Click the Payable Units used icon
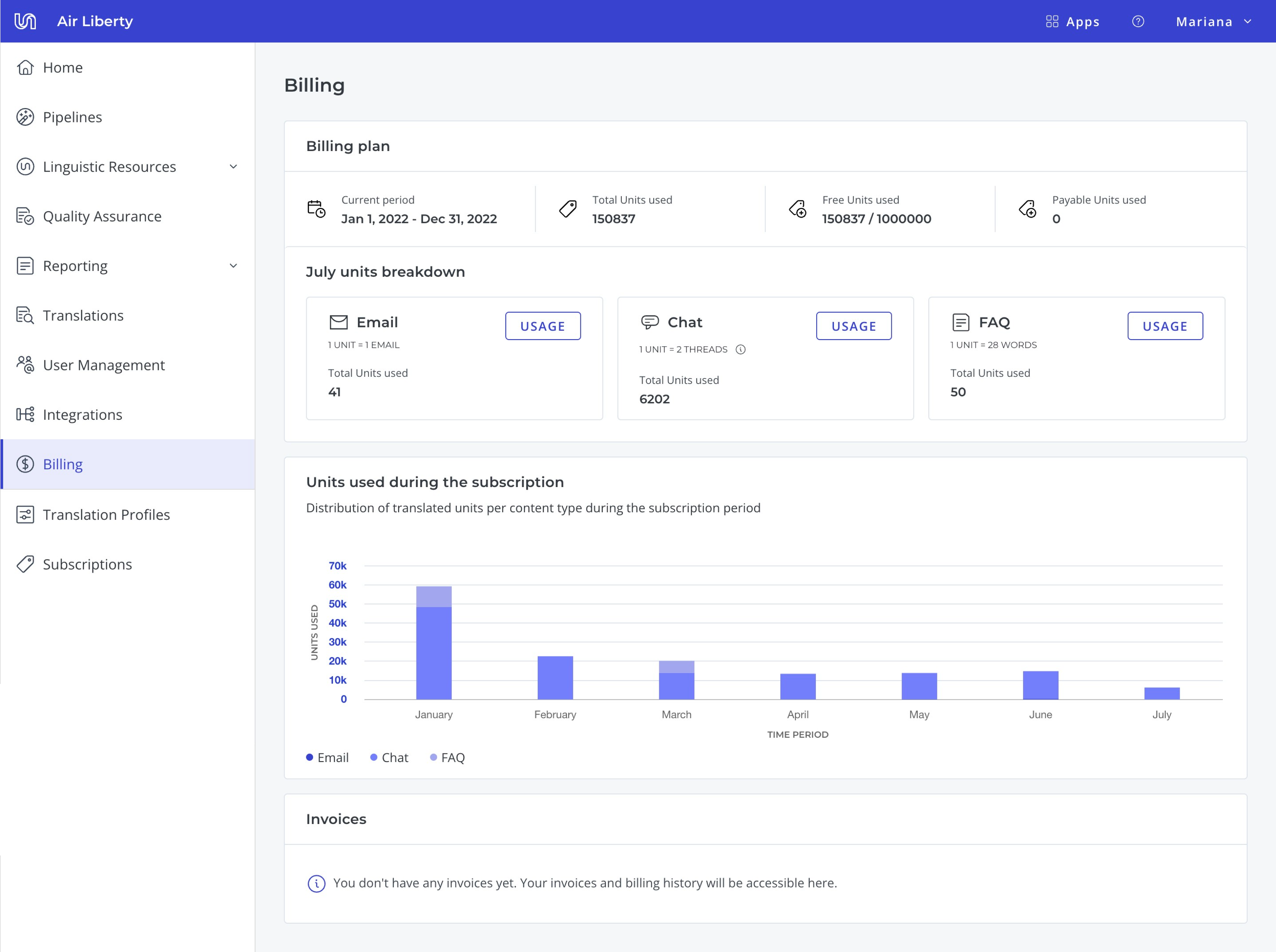This screenshot has width=1276, height=952. (x=1028, y=209)
